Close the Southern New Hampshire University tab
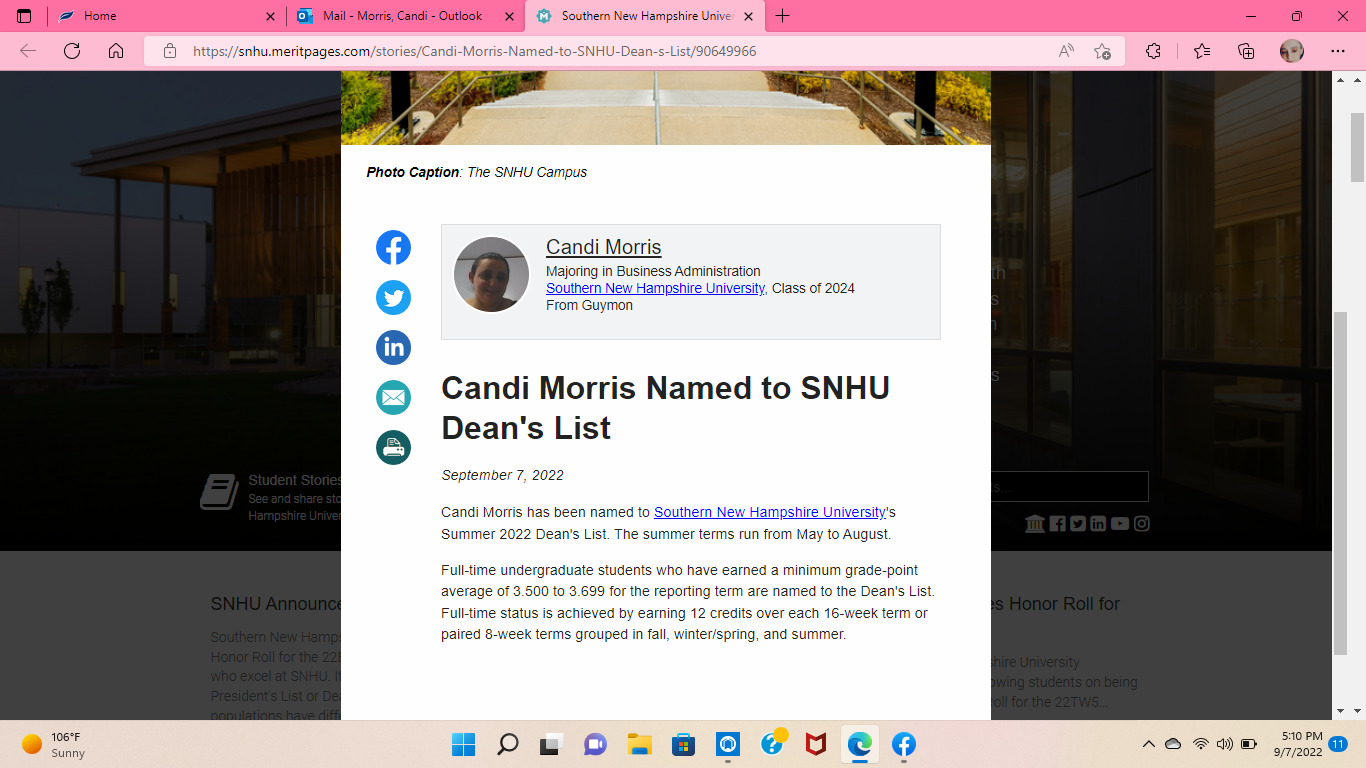This screenshot has width=1366, height=768. coord(748,16)
